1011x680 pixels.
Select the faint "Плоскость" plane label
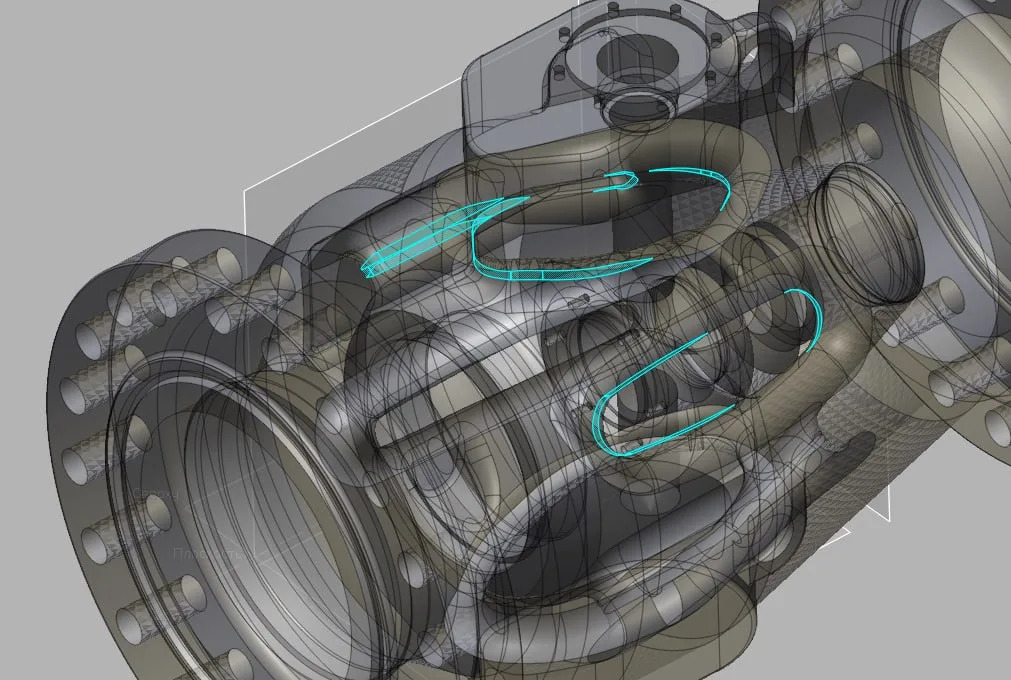(208, 554)
